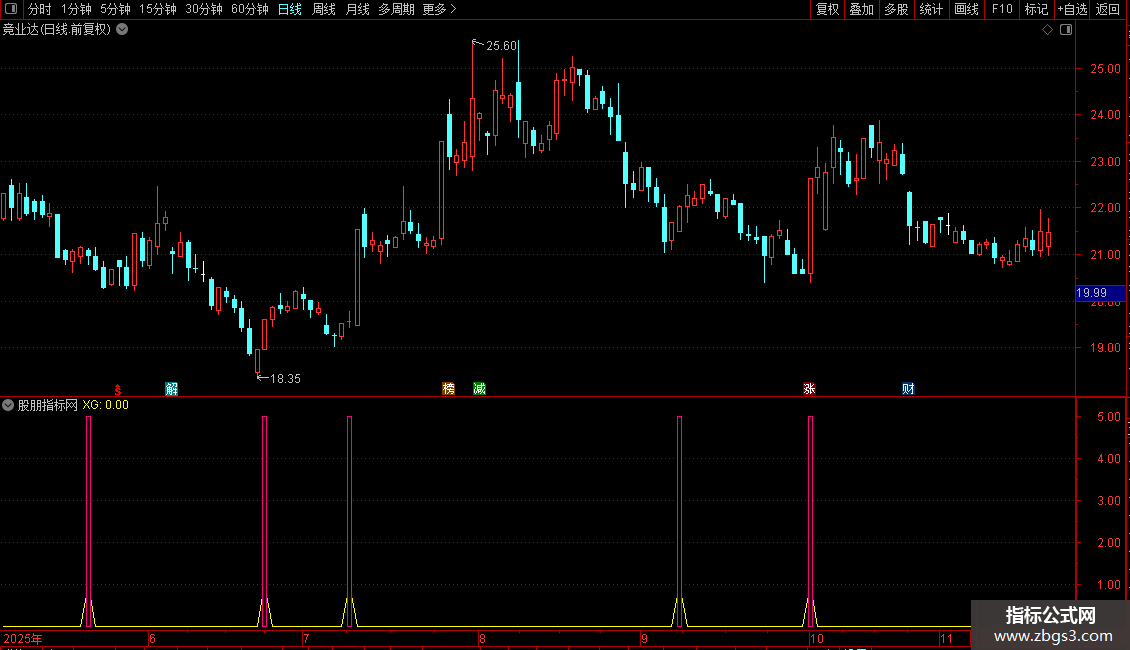
Task: Click month 9 on the time axis
Action: tap(644, 638)
